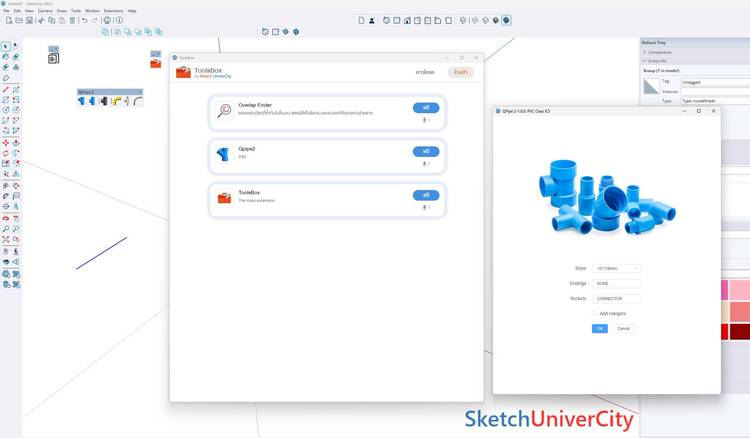Open the Endings dropdown showing NONE

click(616, 284)
